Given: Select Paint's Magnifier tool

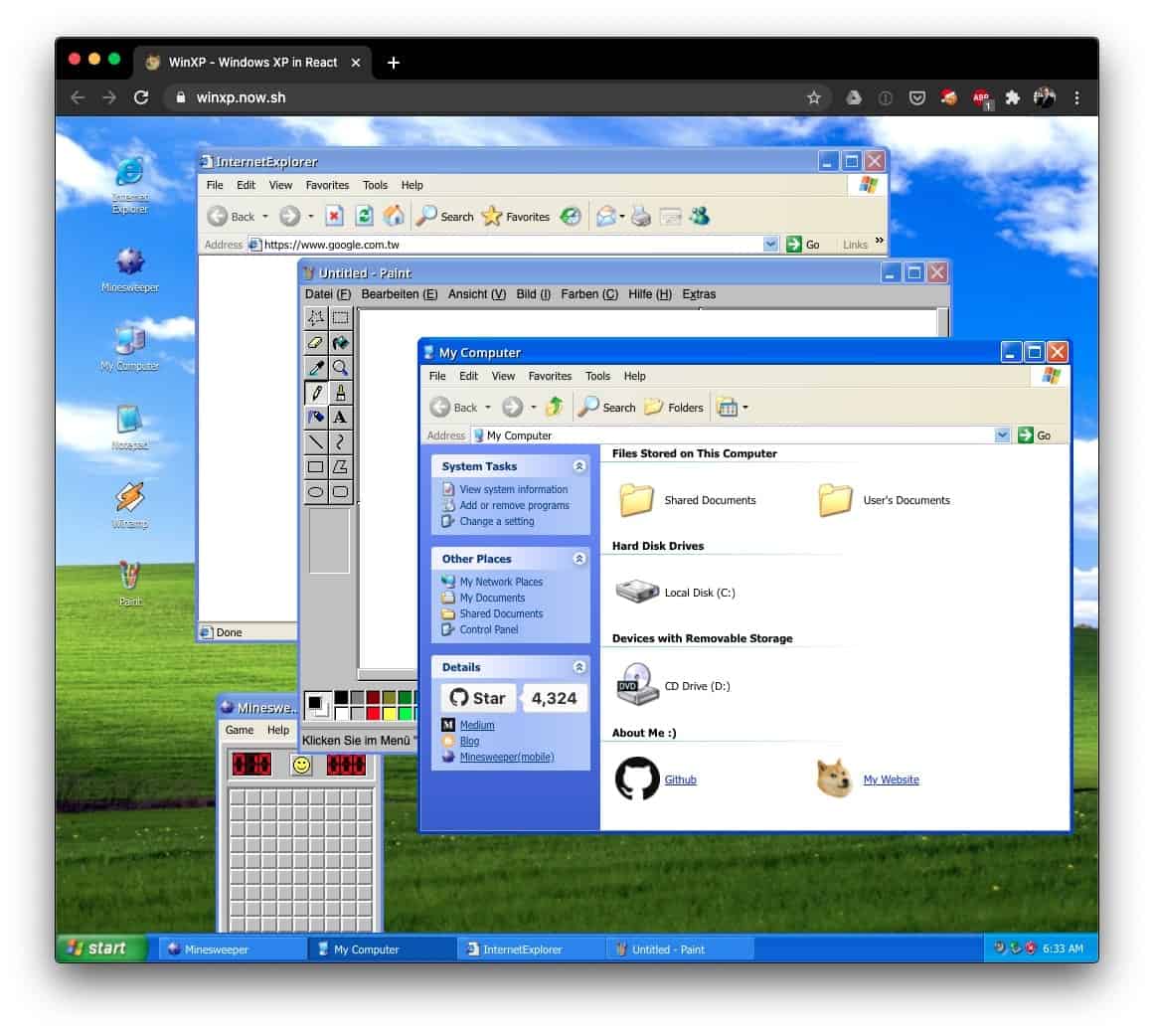Looking at the screenshot, I should click(342, 367).
